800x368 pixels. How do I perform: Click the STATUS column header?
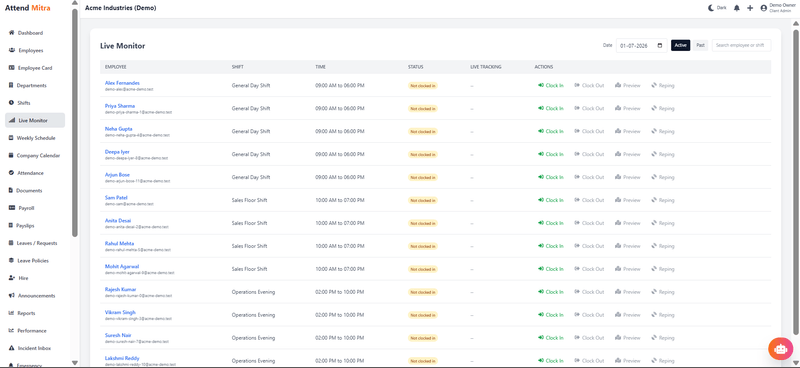coord(415,67)
